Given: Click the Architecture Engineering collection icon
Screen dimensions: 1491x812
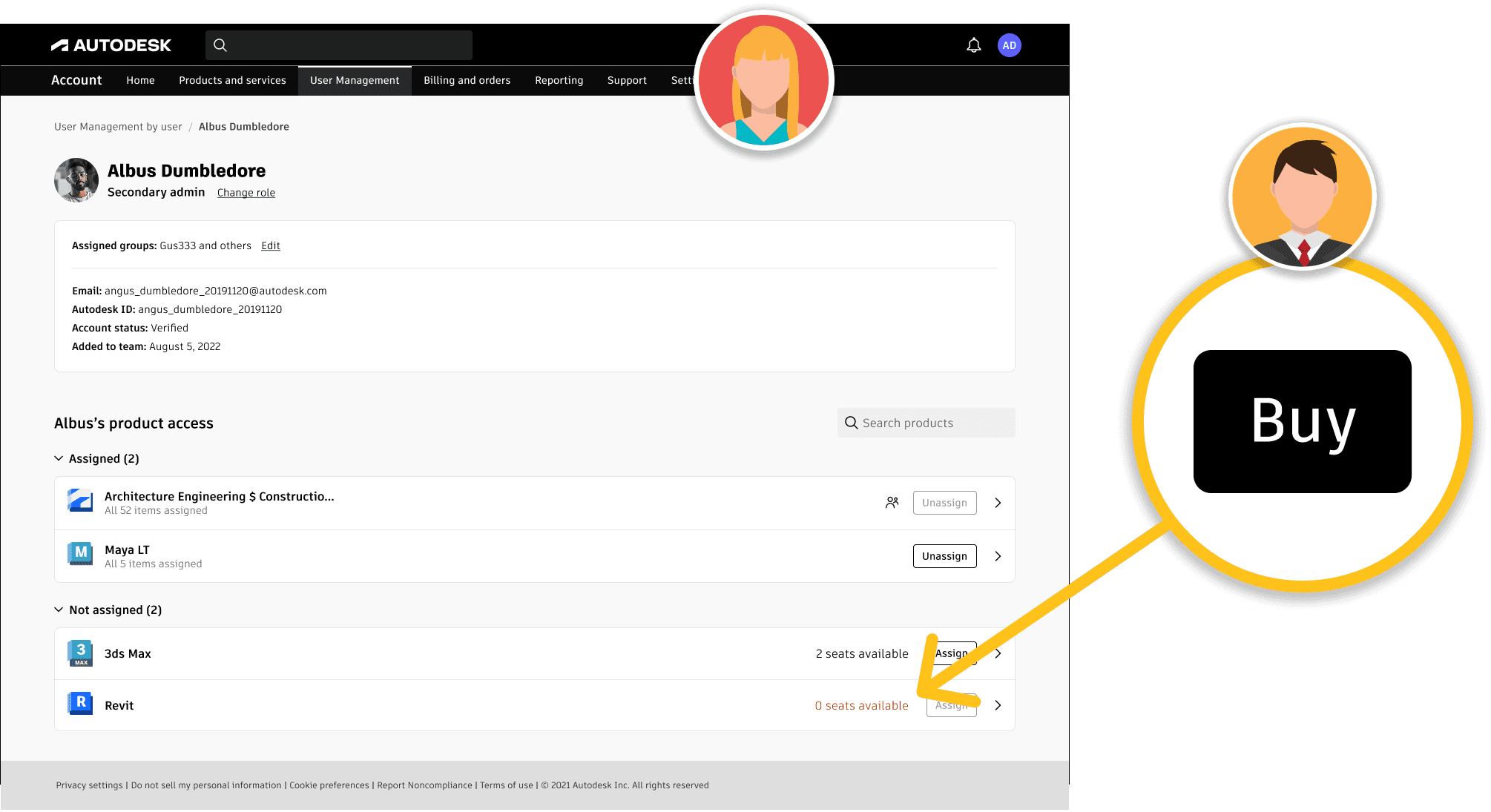Looking at the screenshot, I should [x=80, y=501].
